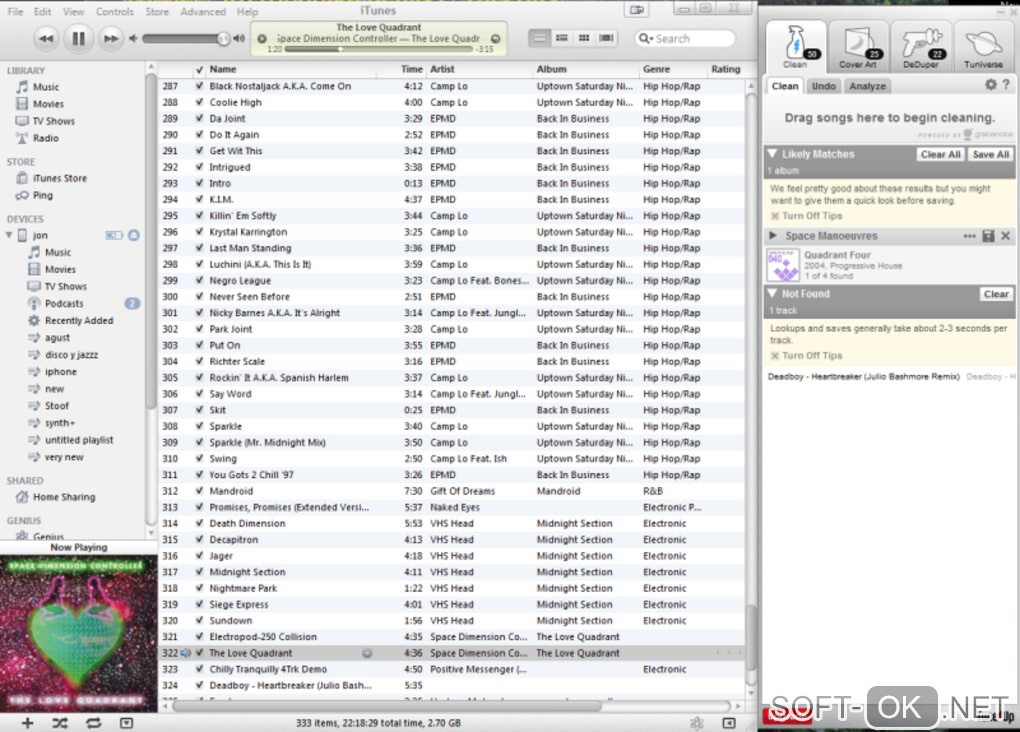Toggle shuffle at bottom bar
Viewport: 1020px width, 732px height.
(x=60, y=723)
